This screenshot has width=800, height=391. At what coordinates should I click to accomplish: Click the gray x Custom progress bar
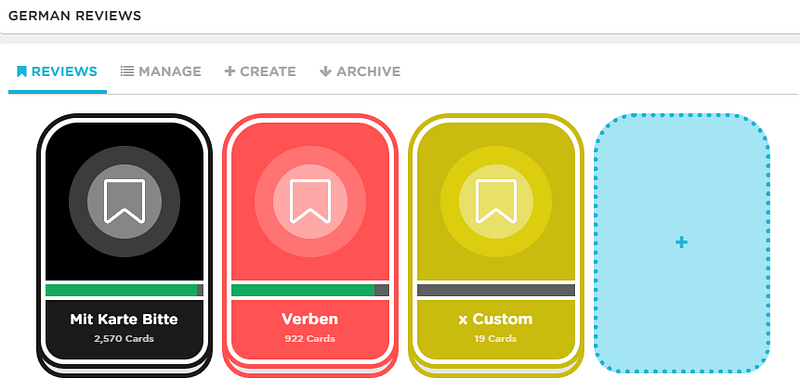pos(496,290)
